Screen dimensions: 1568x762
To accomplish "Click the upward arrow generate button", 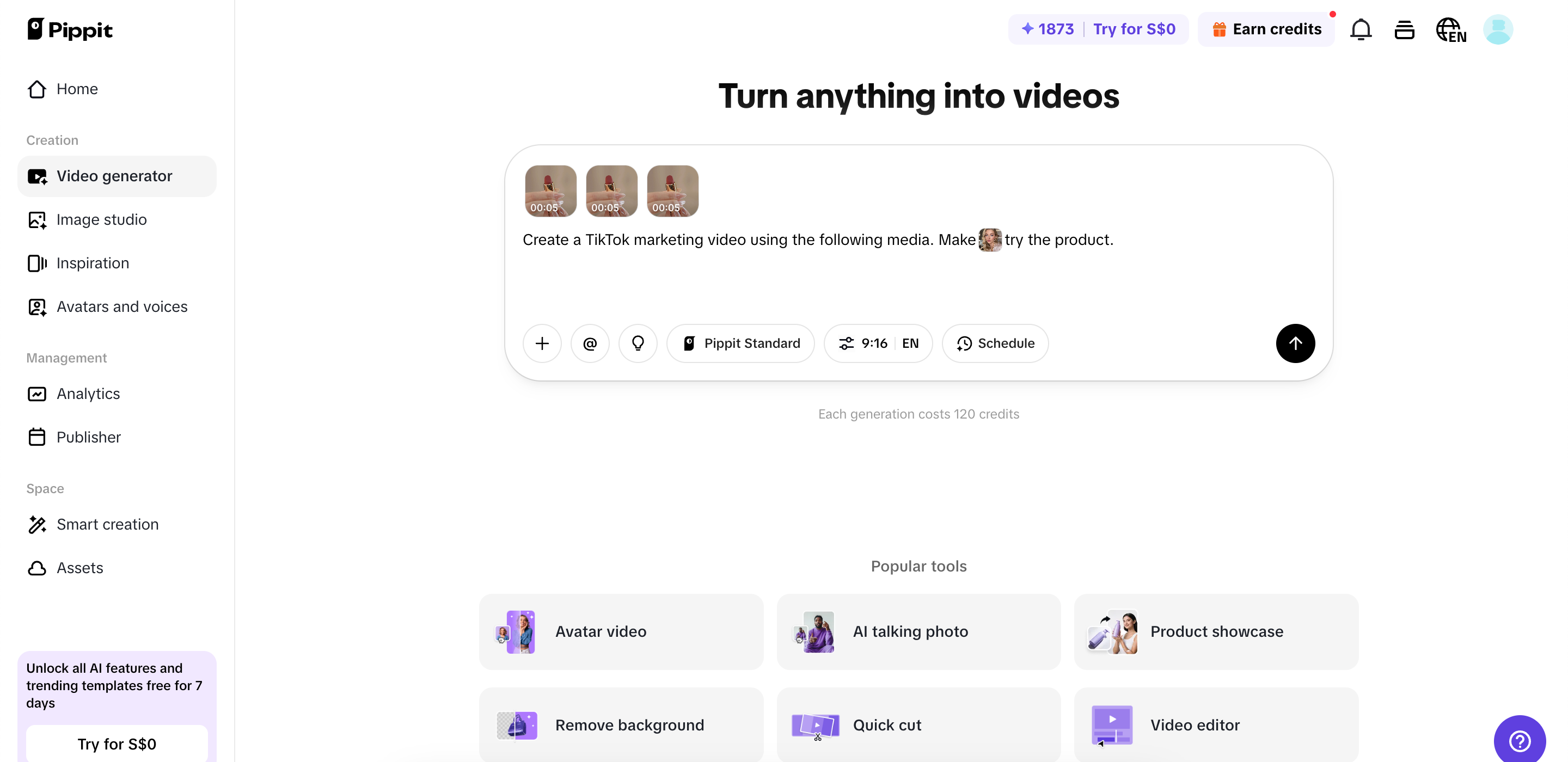I will 1295,343.
